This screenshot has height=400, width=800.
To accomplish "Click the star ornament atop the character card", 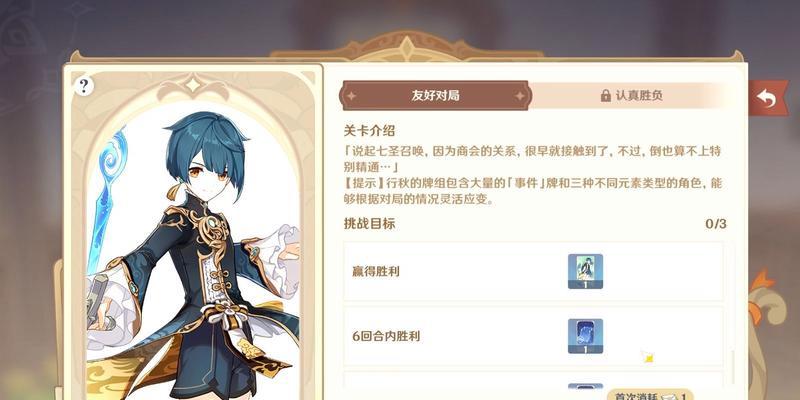I will [192, 85].
